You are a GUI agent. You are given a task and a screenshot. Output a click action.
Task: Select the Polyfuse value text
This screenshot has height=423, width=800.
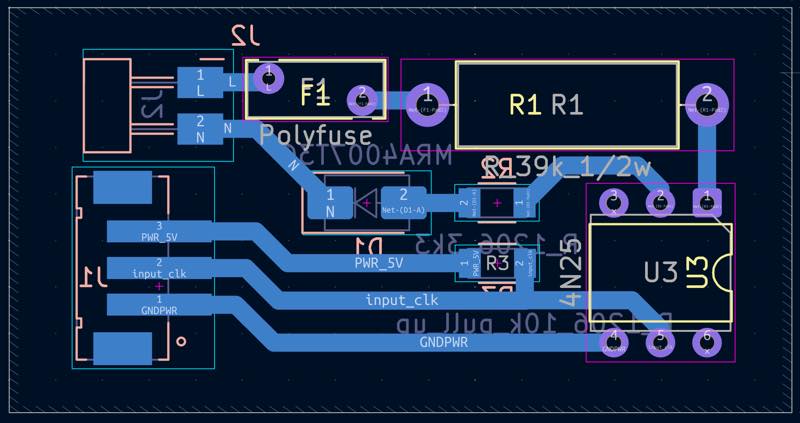[x=316, y=136]
